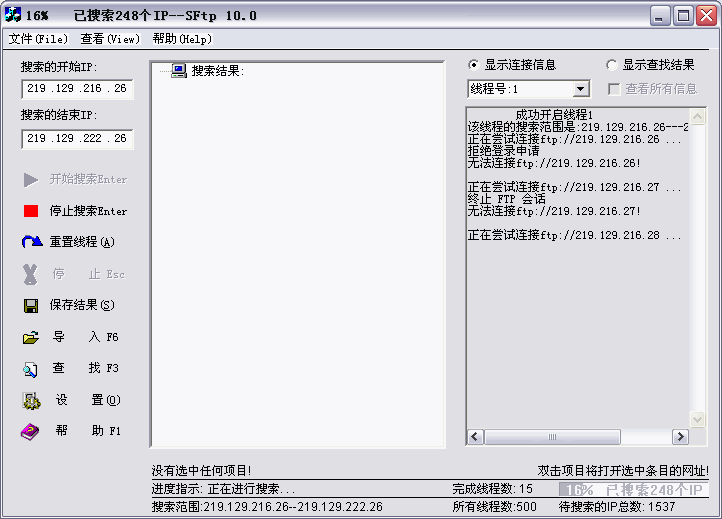Image resolution: width=722 pixels, height=519 pixels.
Task: Click the blue reset thread arrow icon
Action: click(x=32, y=241)
